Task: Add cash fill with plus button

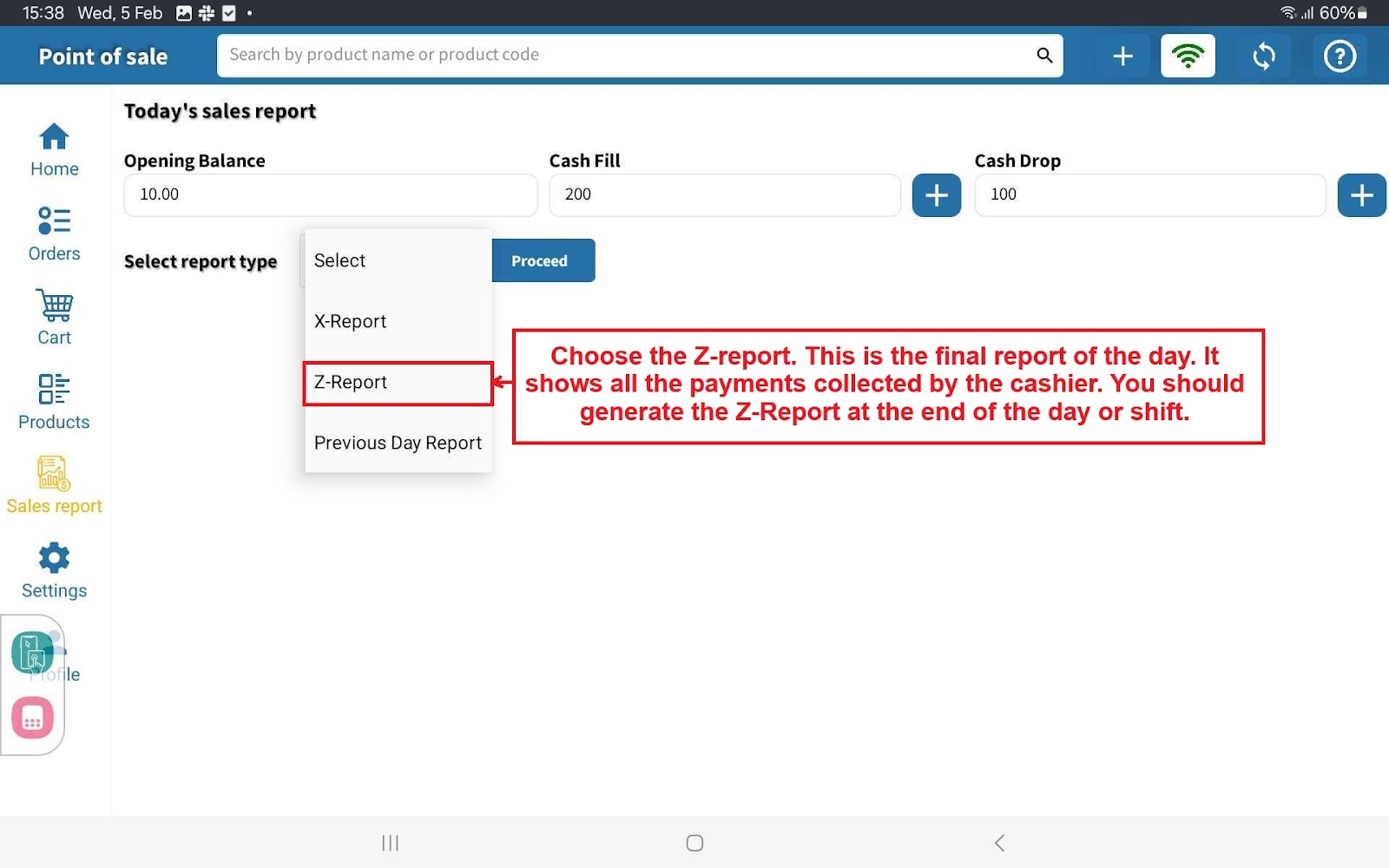Action: pyautogui.click(x=936, y=195)
